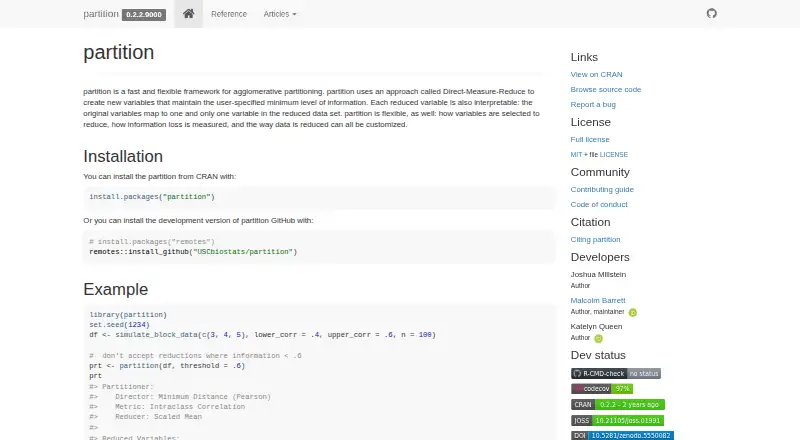Open the JOSS paper badge
This screenshot has height=440, width=800.
[x=617, y=421]
